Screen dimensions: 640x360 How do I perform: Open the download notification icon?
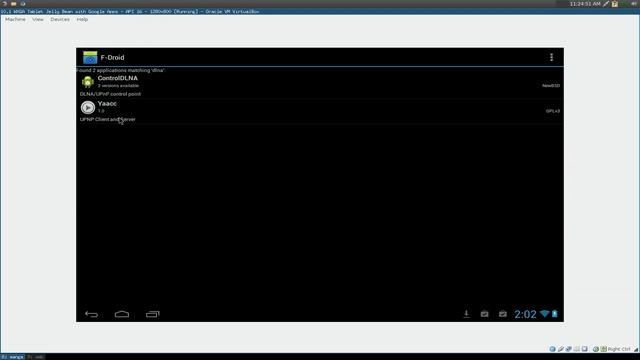466,313
